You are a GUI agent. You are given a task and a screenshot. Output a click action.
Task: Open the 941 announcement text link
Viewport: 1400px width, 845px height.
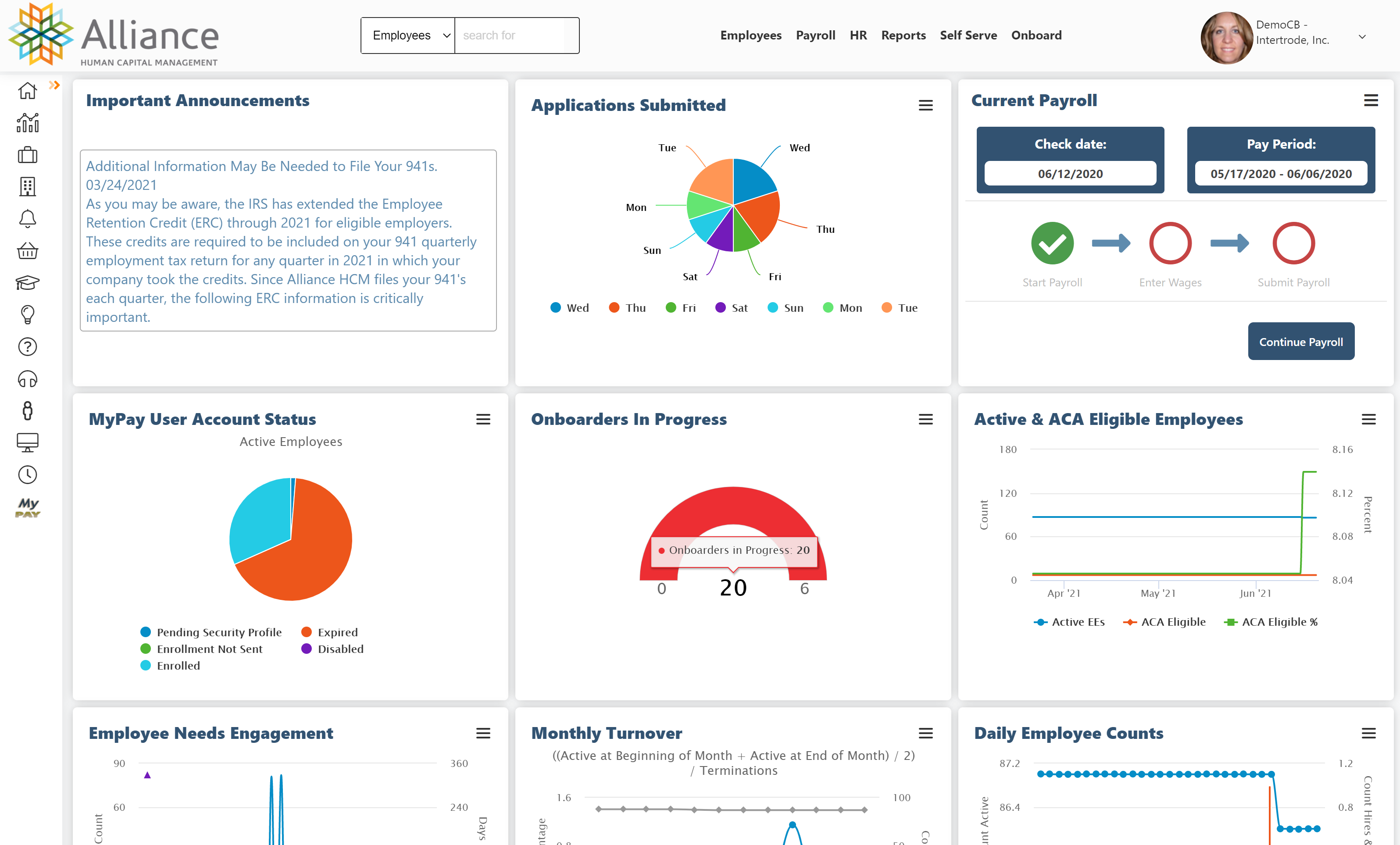point(288,241)
